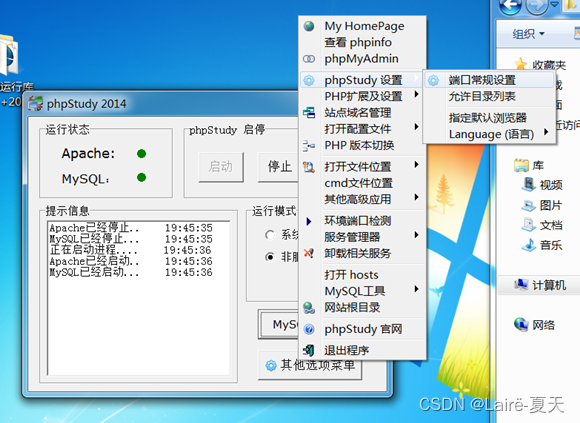Click the 音乐 icon in Explorer sidebar
580x423 pixels.
(529, 244)
